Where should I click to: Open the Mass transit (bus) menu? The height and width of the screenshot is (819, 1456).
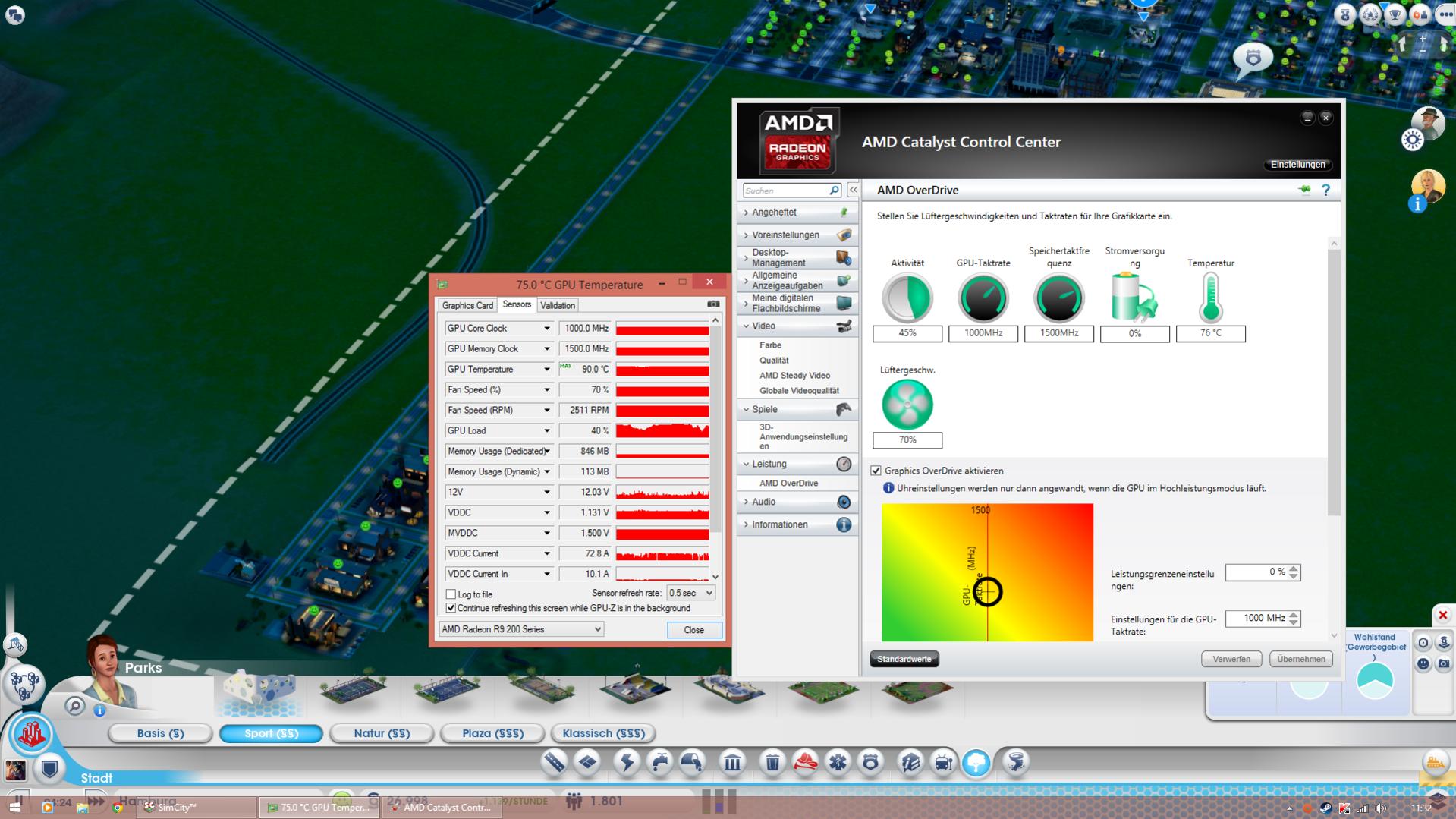(x=943, y=761)
